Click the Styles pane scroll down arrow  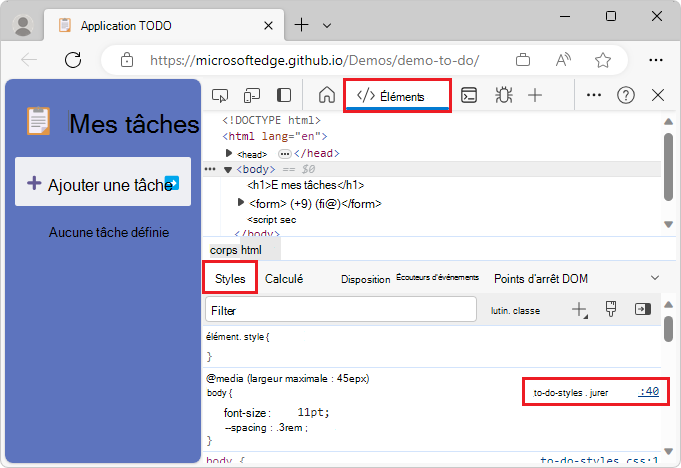click(x=669, y=452)
